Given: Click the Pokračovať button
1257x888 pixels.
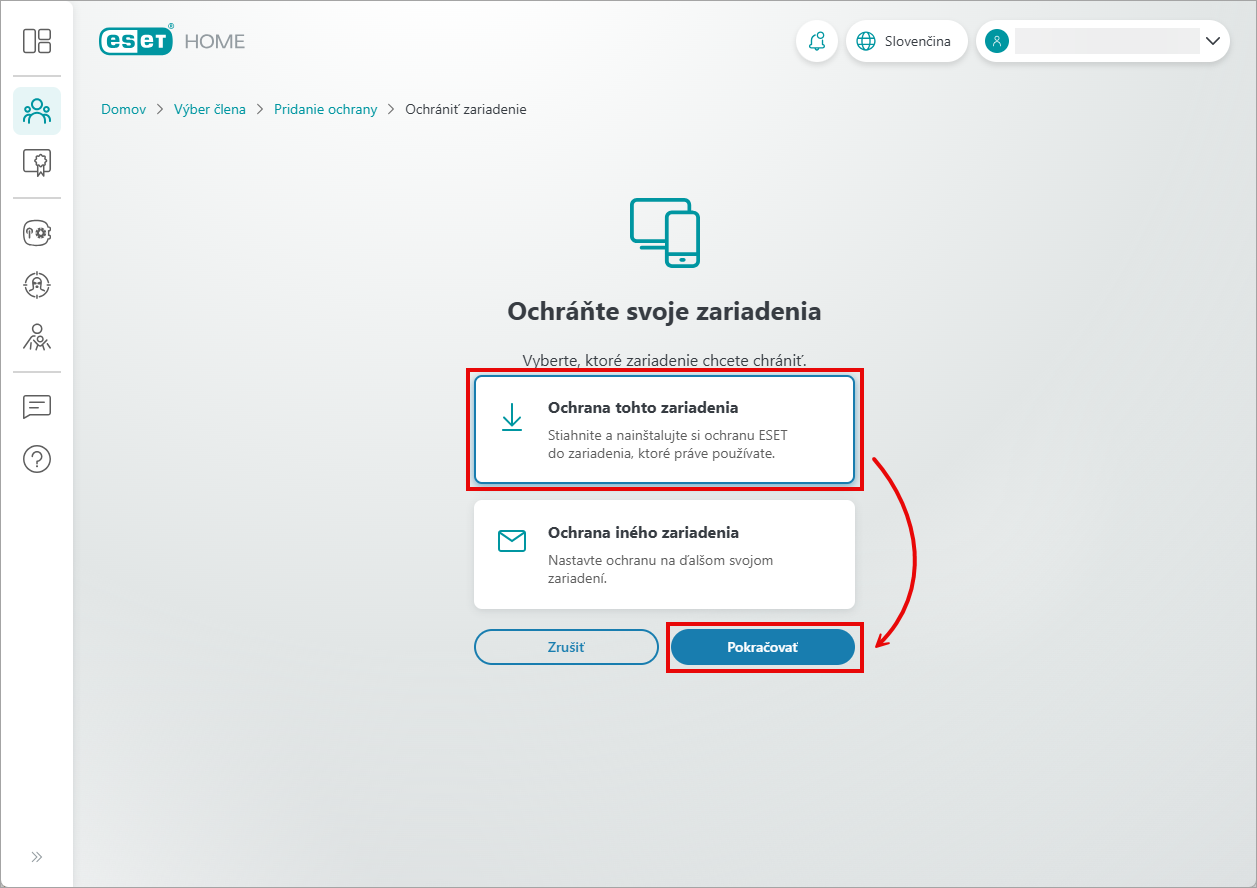Looking at the screenshot, I should coord(762,647).
